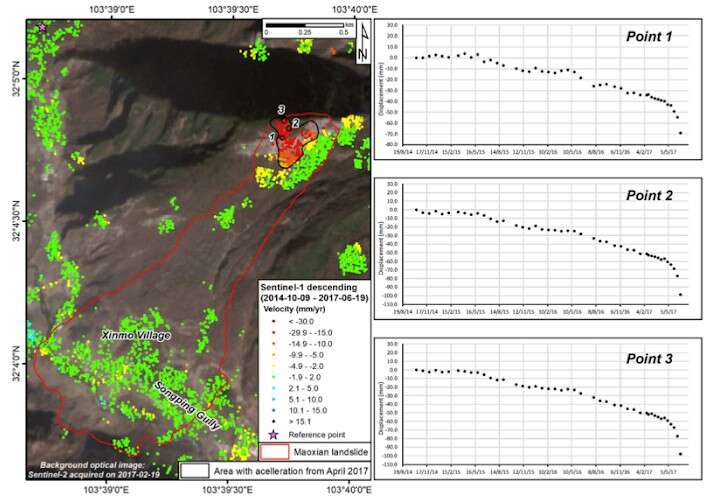Select point marker 3 on the landslide
This screenshot has width=714, height=502.
pyautogui.click(x=282, y=109)
